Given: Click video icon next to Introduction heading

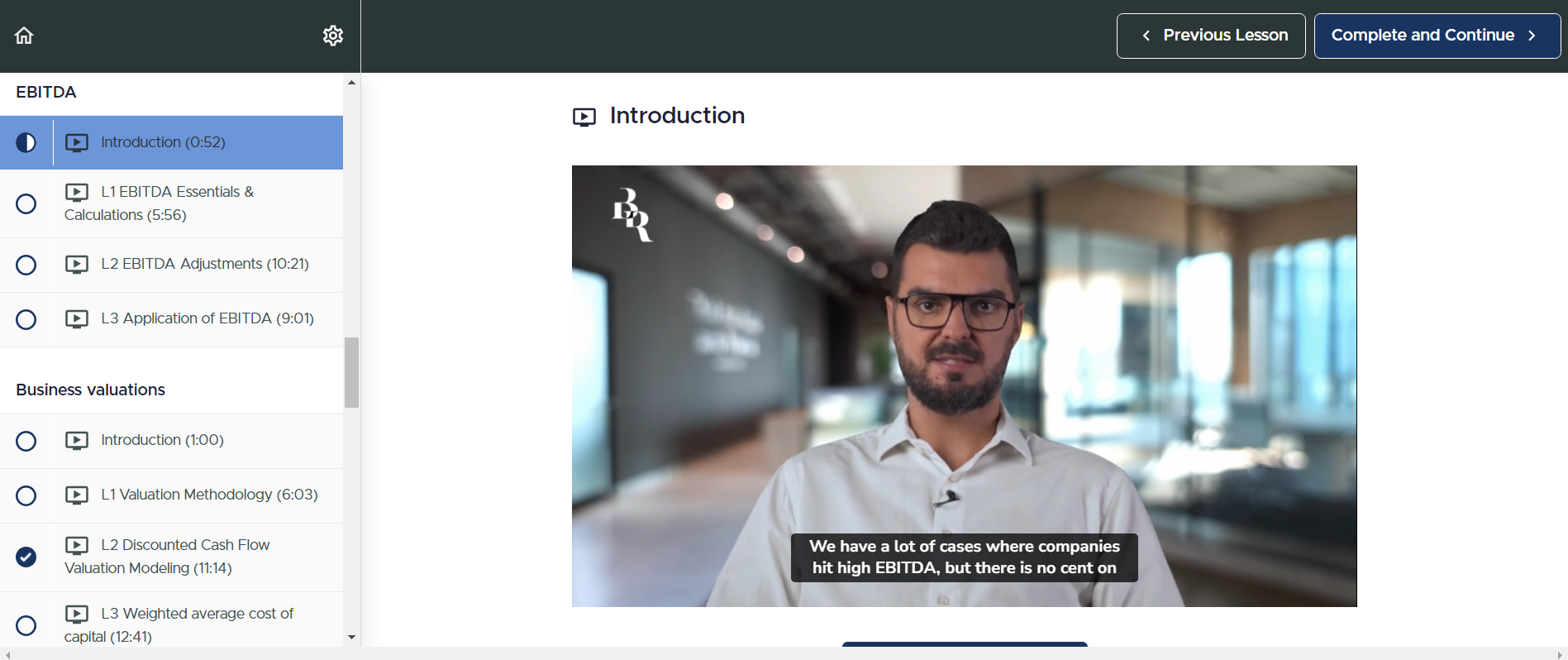Looking at the screenshot, I should pos(584,117).
